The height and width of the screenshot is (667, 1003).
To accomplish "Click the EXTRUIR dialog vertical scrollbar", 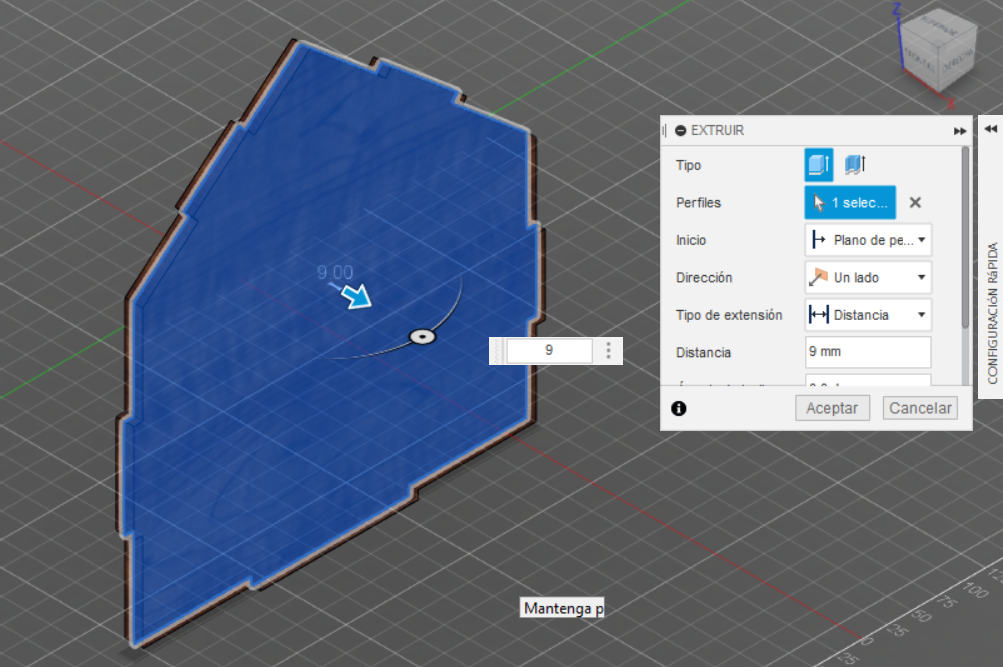I will pos(965,238).
